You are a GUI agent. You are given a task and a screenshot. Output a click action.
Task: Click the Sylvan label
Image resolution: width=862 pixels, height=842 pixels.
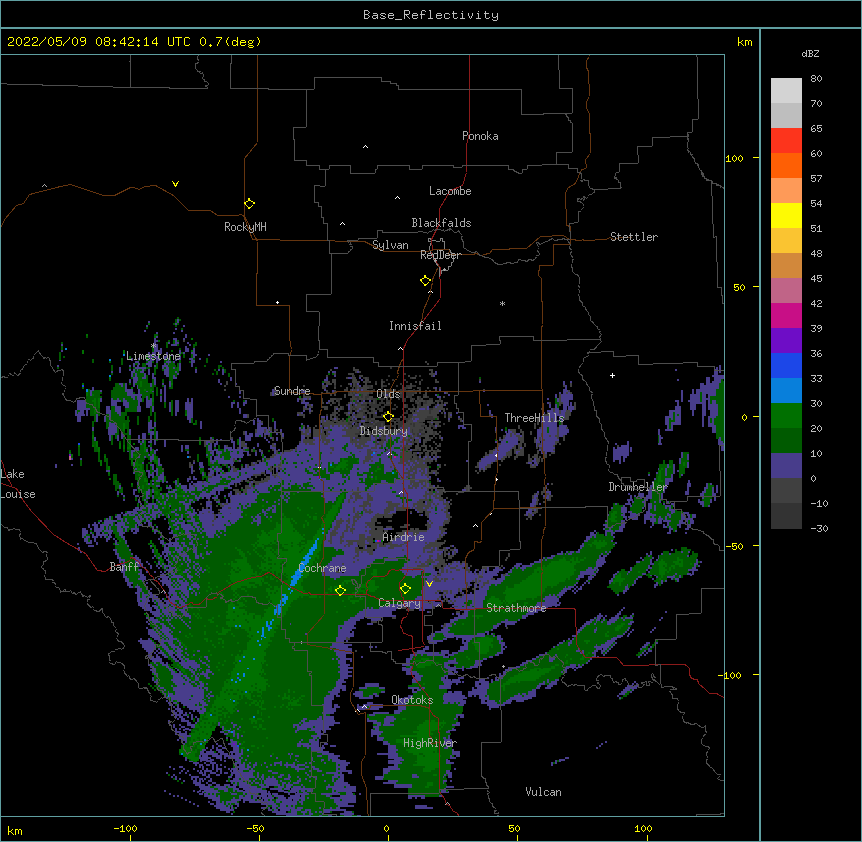(x=390, y=245)
